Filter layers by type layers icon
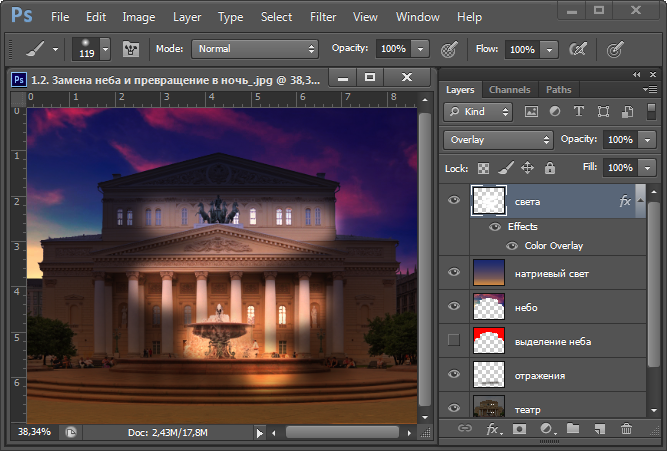 (x=579, y=111)
